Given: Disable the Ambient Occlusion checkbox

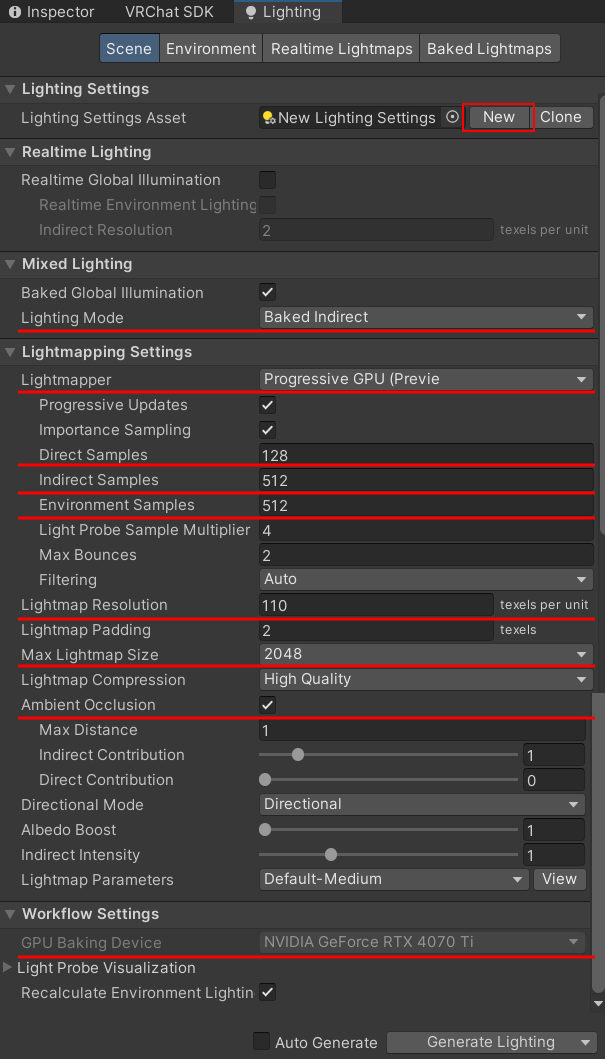Looking at the screenshot, I should 267,705.
